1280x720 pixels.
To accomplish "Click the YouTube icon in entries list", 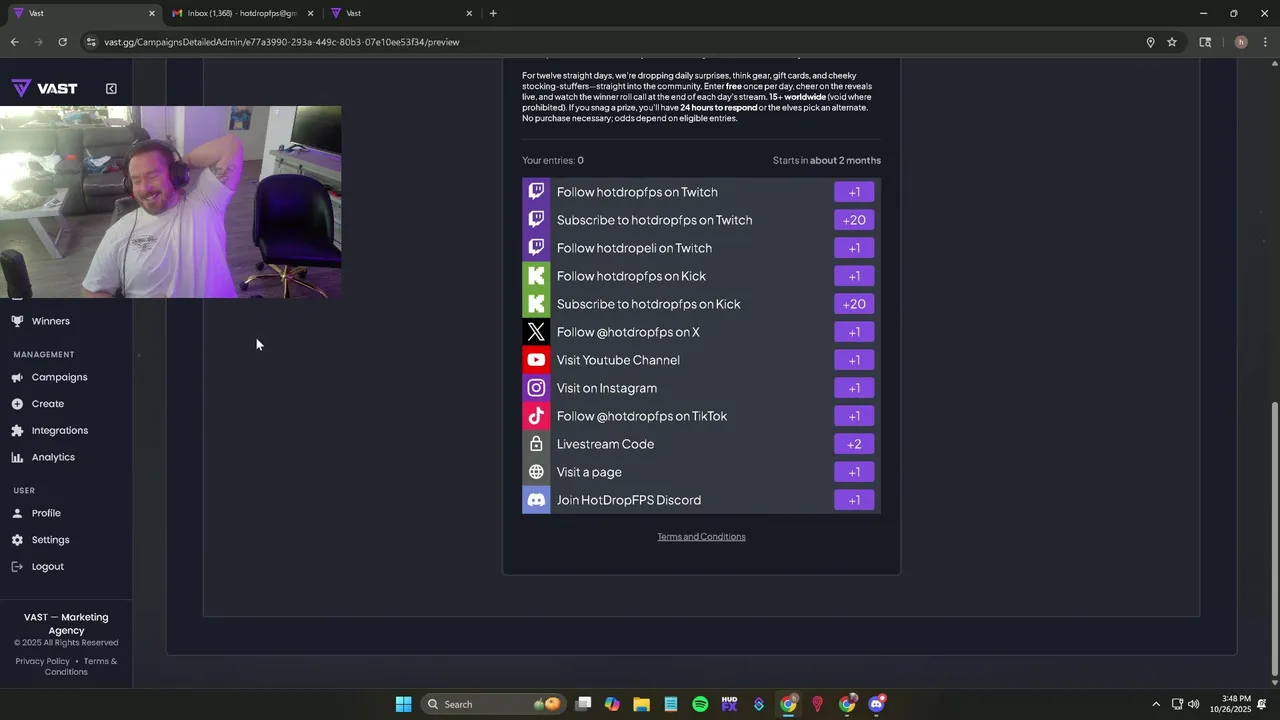I will coord(536,360).
